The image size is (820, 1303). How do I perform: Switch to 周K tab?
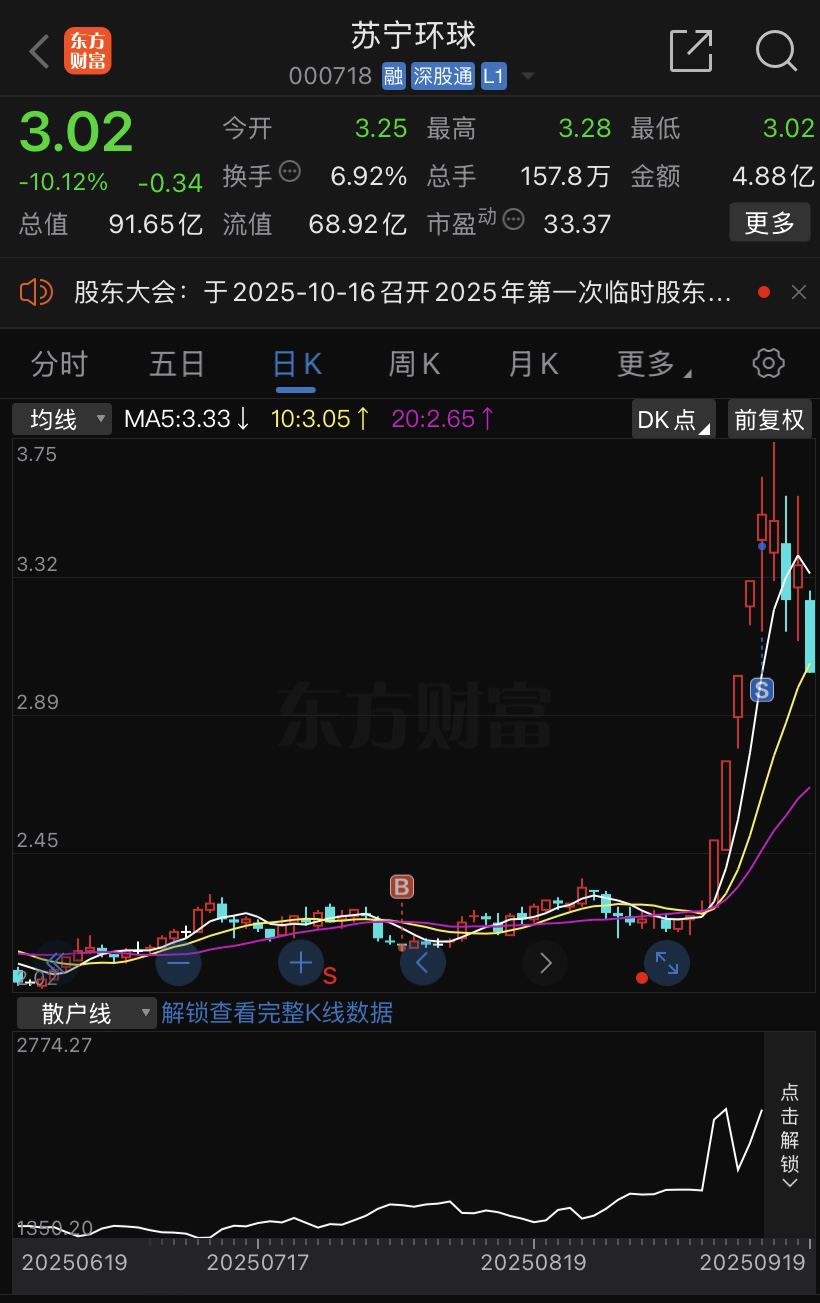pos(415,364)
